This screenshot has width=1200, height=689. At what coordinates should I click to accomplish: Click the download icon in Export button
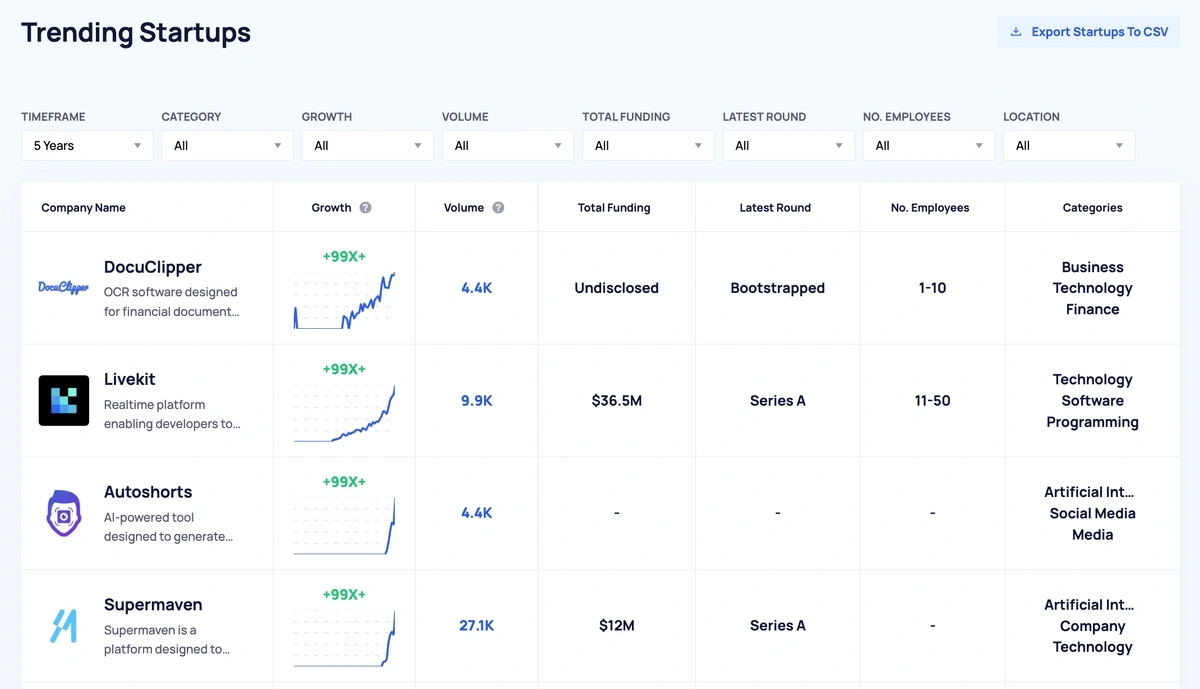pyautogui.click(x=1016, y=32)
